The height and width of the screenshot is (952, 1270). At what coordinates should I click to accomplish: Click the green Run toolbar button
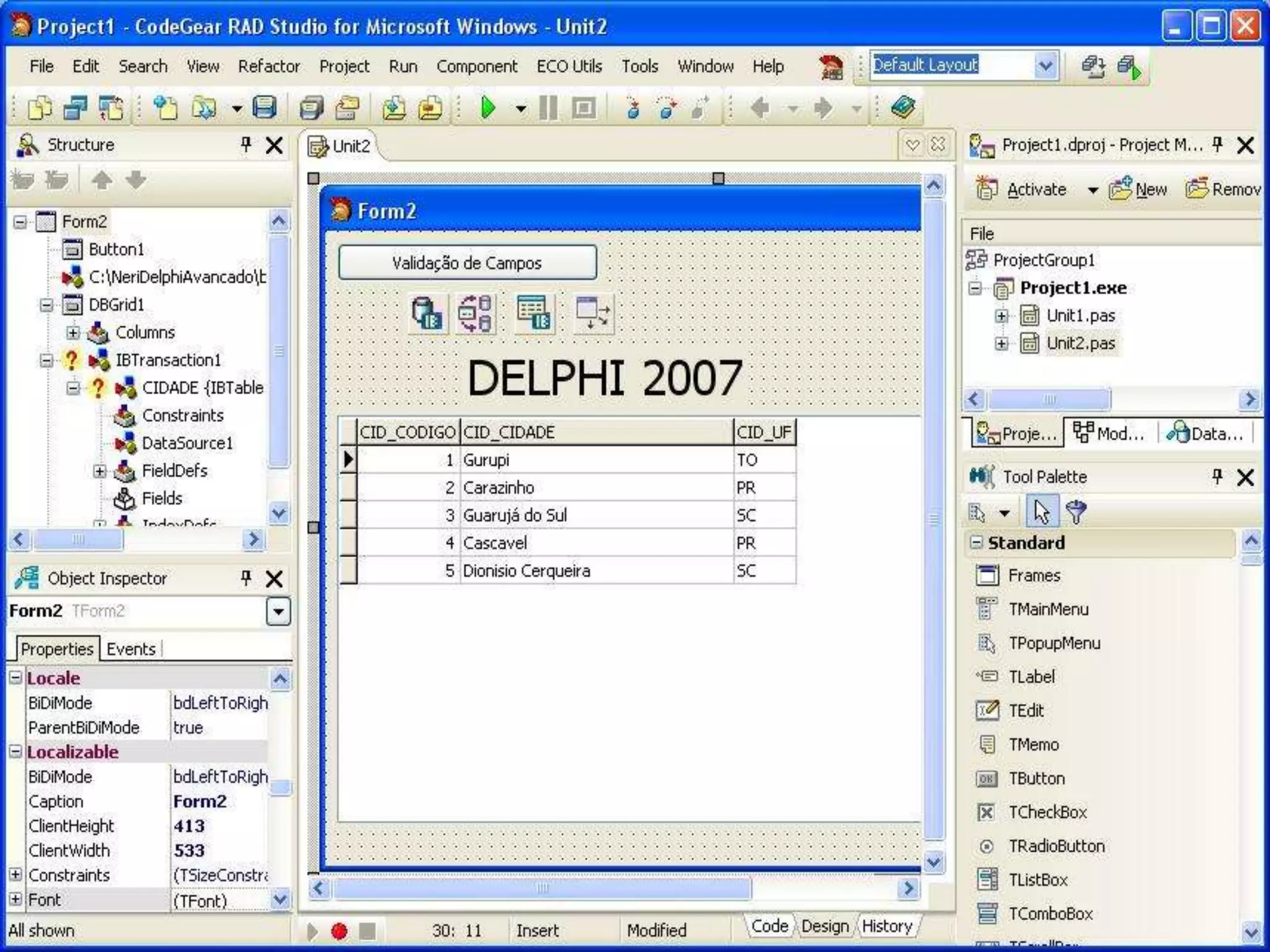coord(488,108)
